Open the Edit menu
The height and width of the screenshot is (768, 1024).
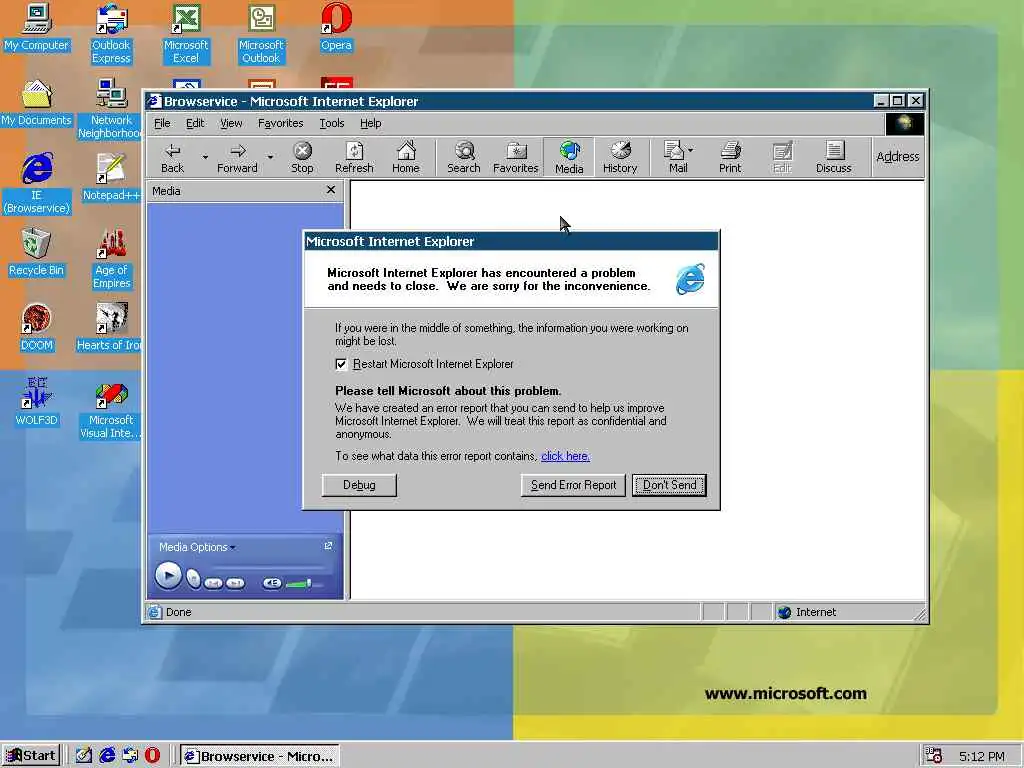pyautogui.click(x=195, y=123)
